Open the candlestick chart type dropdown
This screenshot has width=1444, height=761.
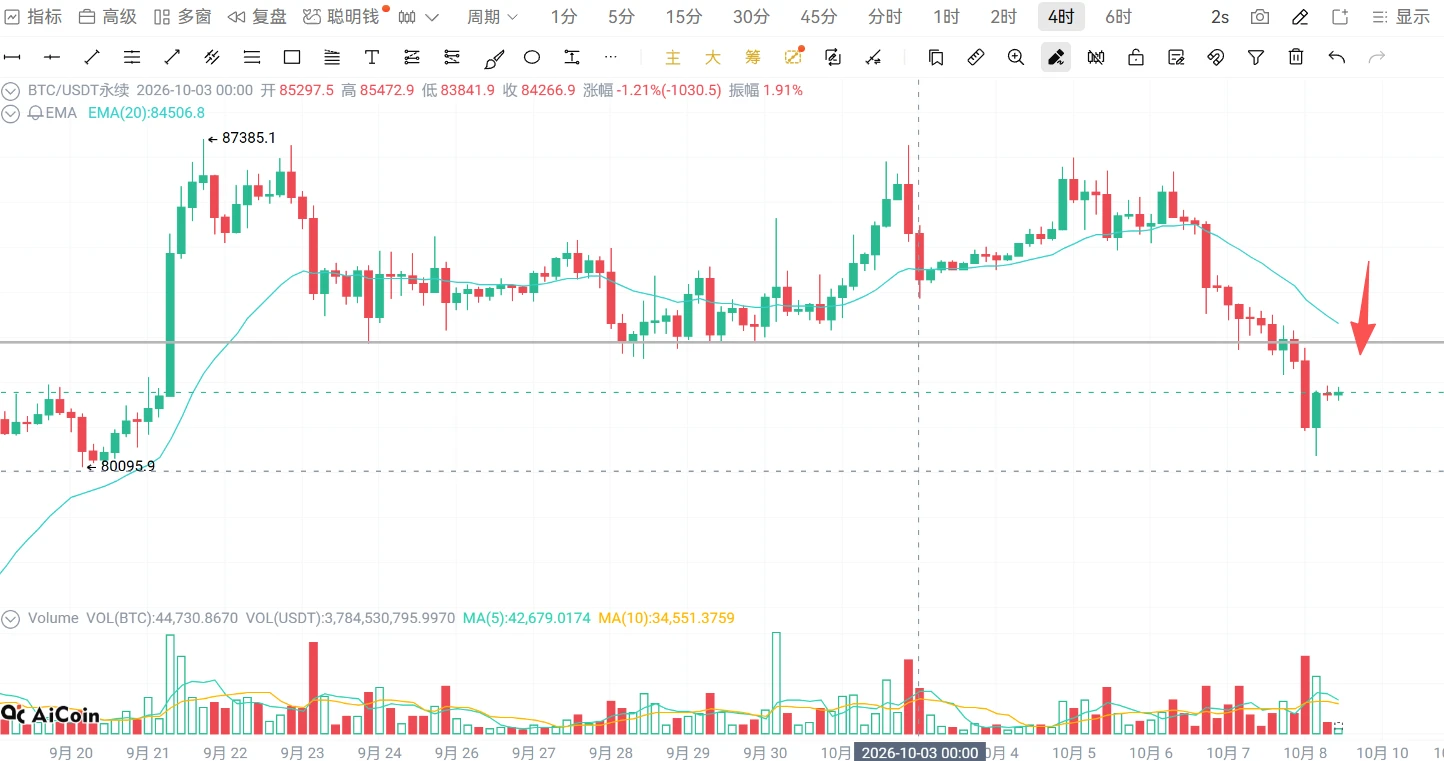tap(418, 17)
